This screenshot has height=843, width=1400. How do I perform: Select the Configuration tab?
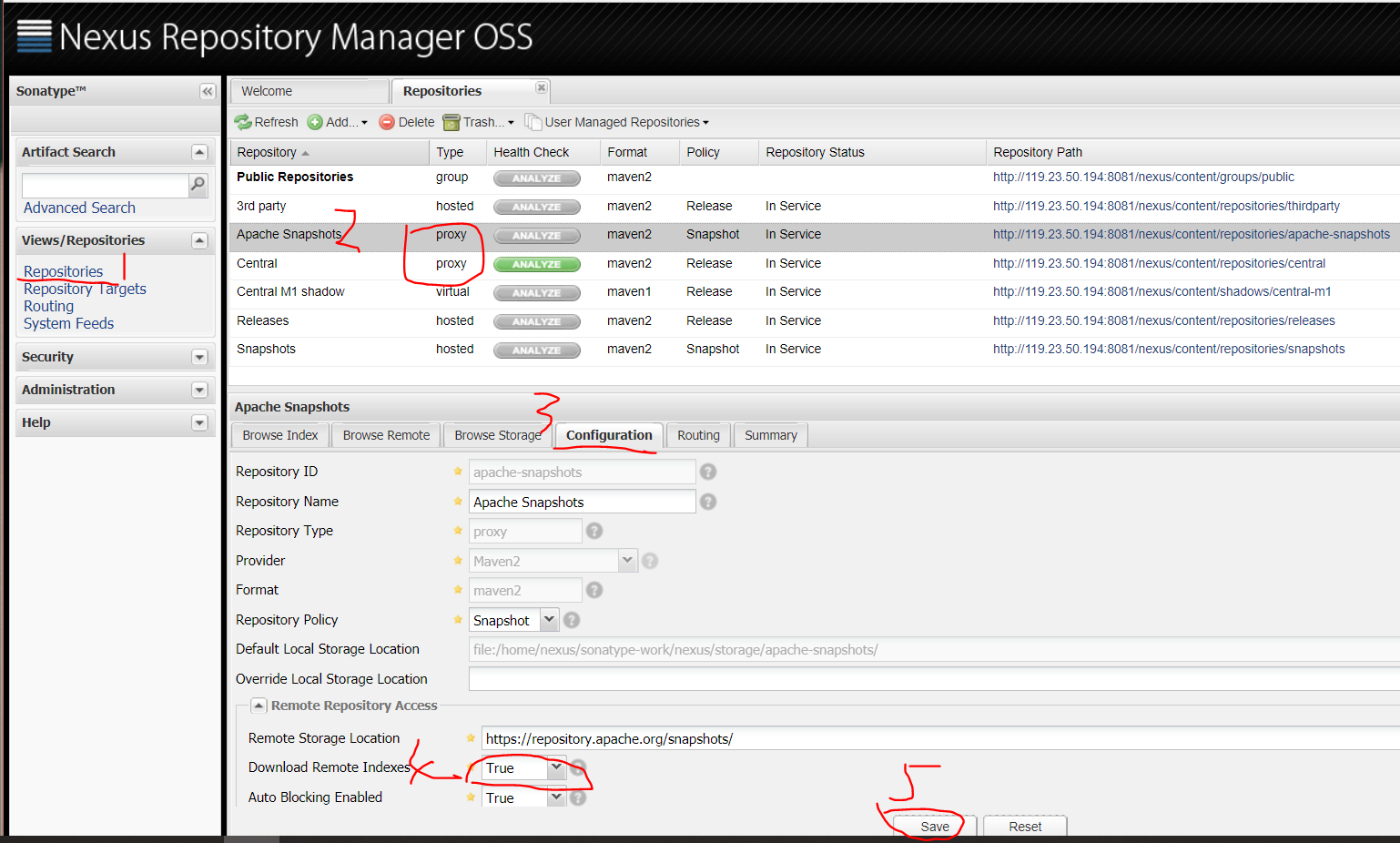point(609,435)
